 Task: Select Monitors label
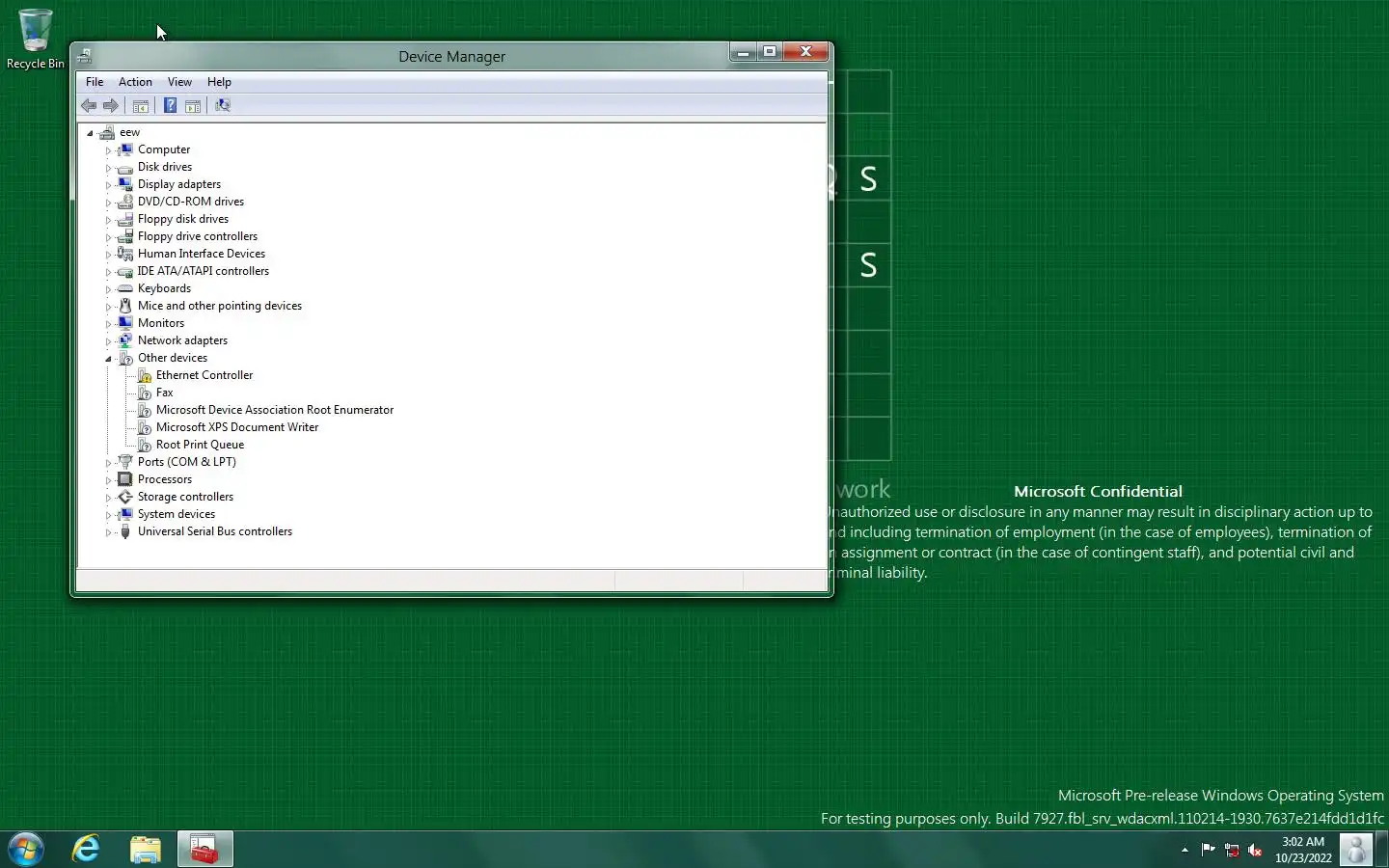point(161,323)
